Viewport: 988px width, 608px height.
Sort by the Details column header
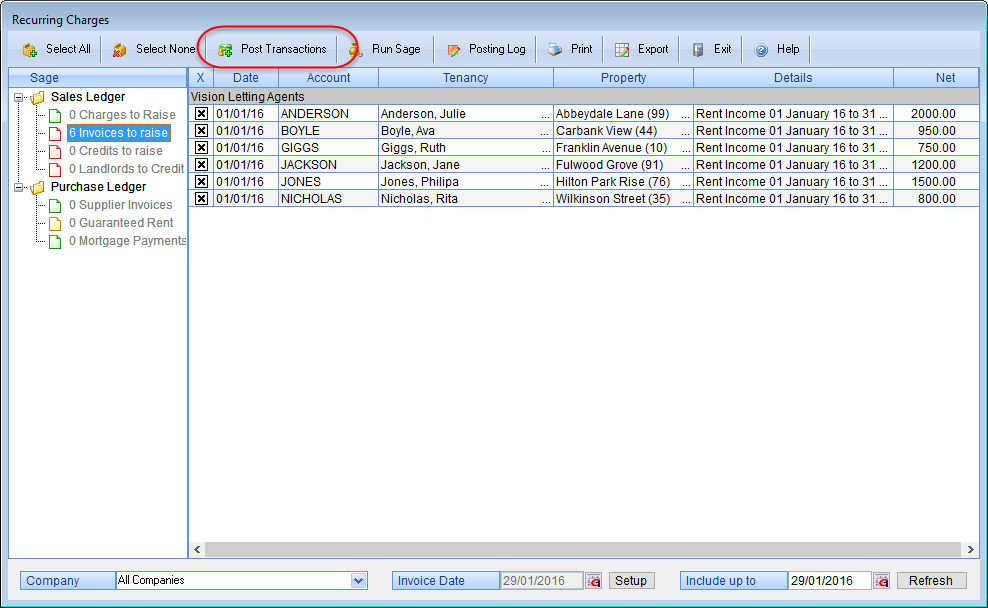tap(793, 77)
